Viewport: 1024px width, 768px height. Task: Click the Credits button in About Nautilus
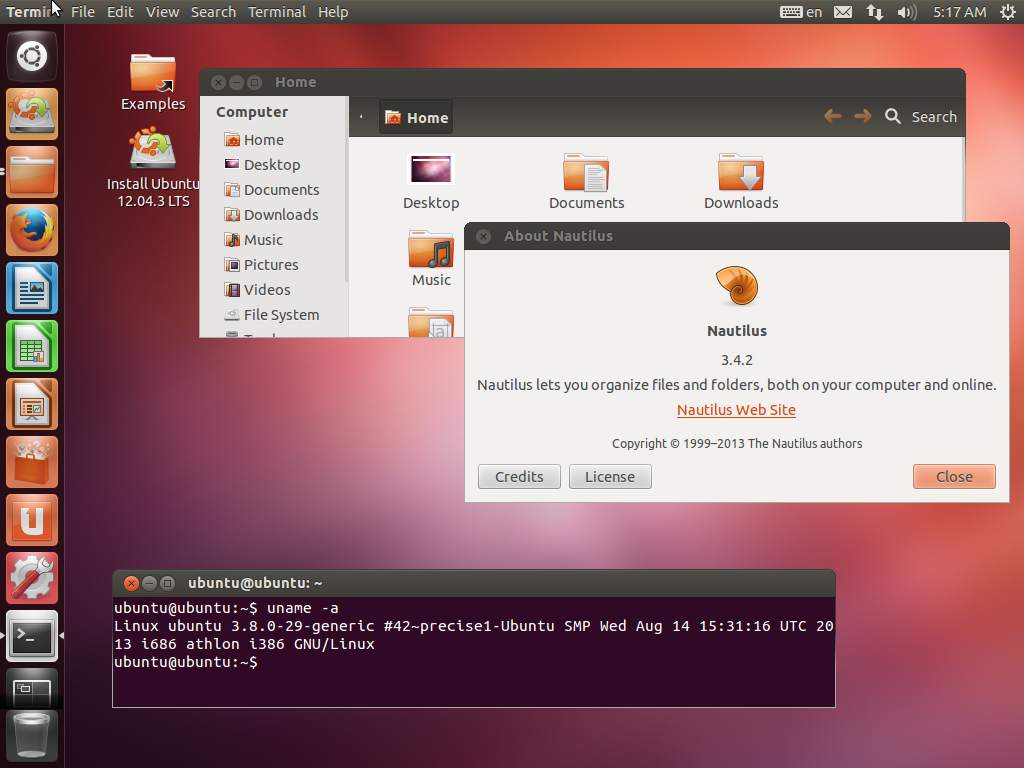point(519,477)
